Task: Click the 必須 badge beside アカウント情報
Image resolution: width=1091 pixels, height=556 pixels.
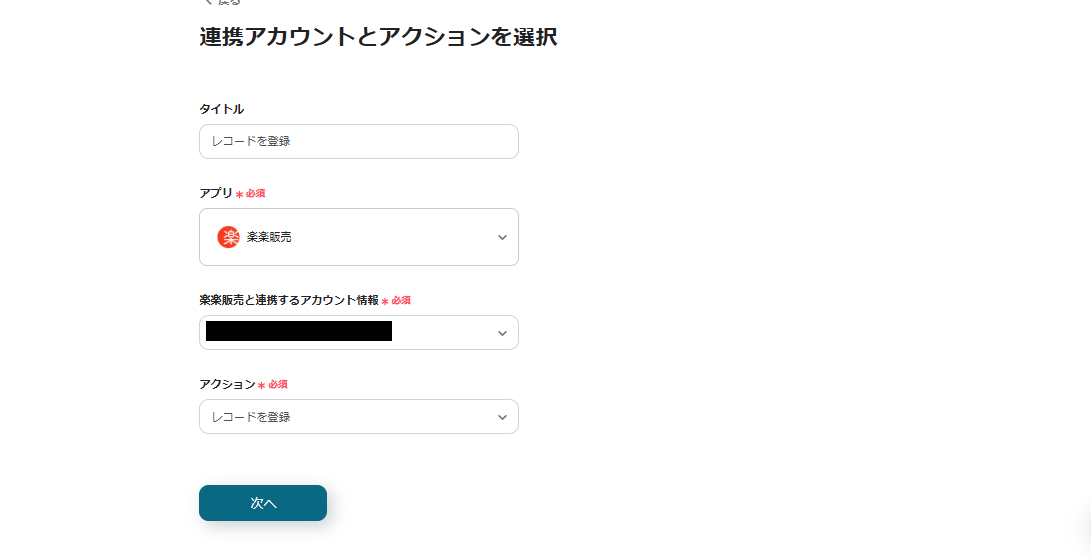Action: tap(401, 300)
